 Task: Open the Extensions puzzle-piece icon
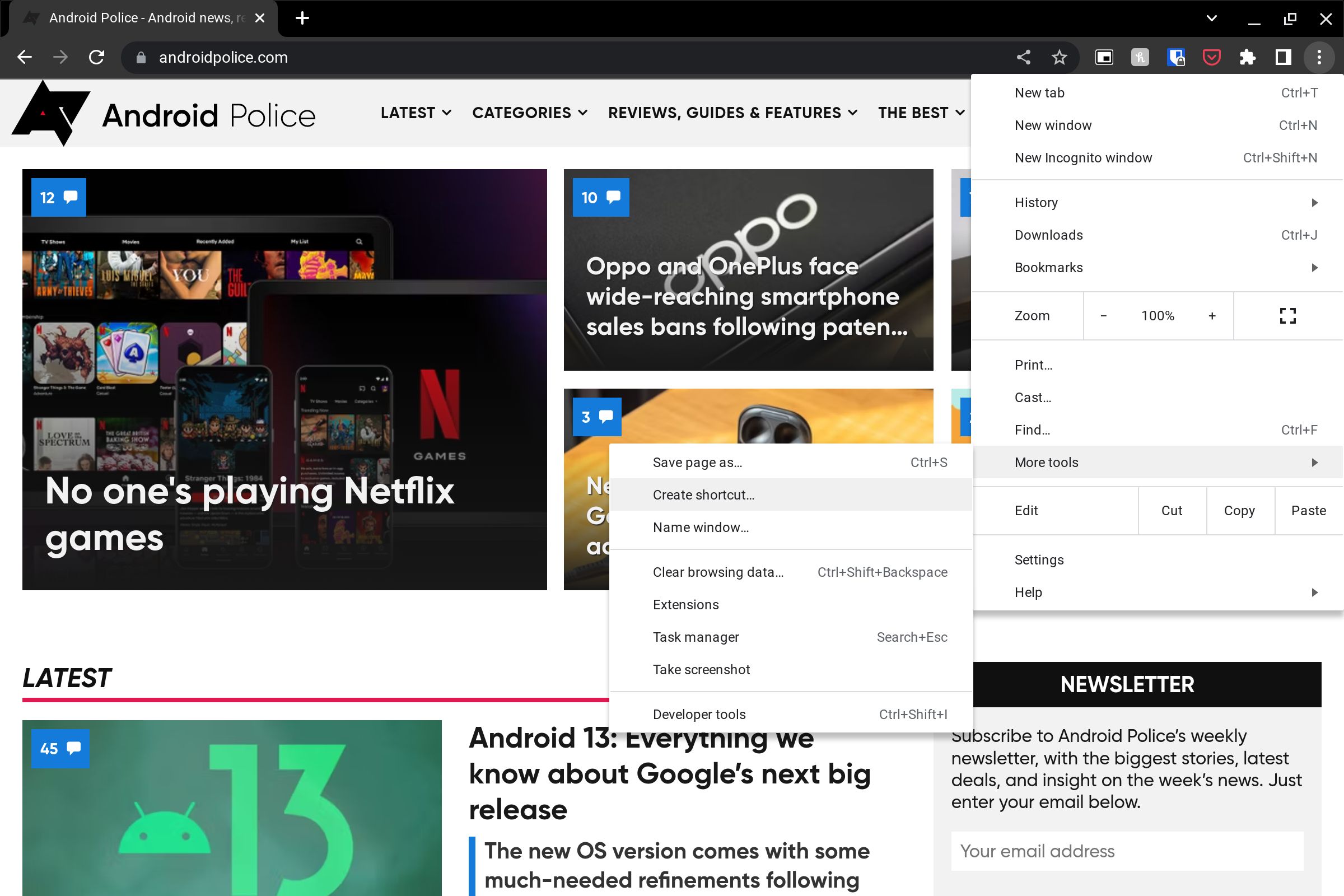coord(1248,57)
